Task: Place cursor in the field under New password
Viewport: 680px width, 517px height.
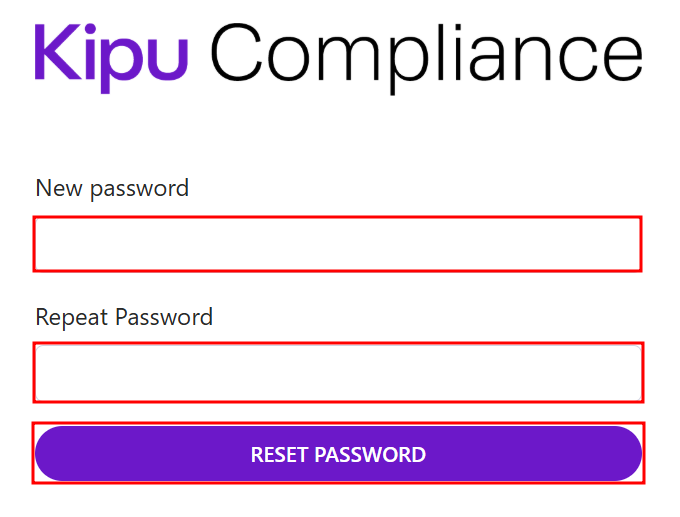Action: [x=337, y=244]
